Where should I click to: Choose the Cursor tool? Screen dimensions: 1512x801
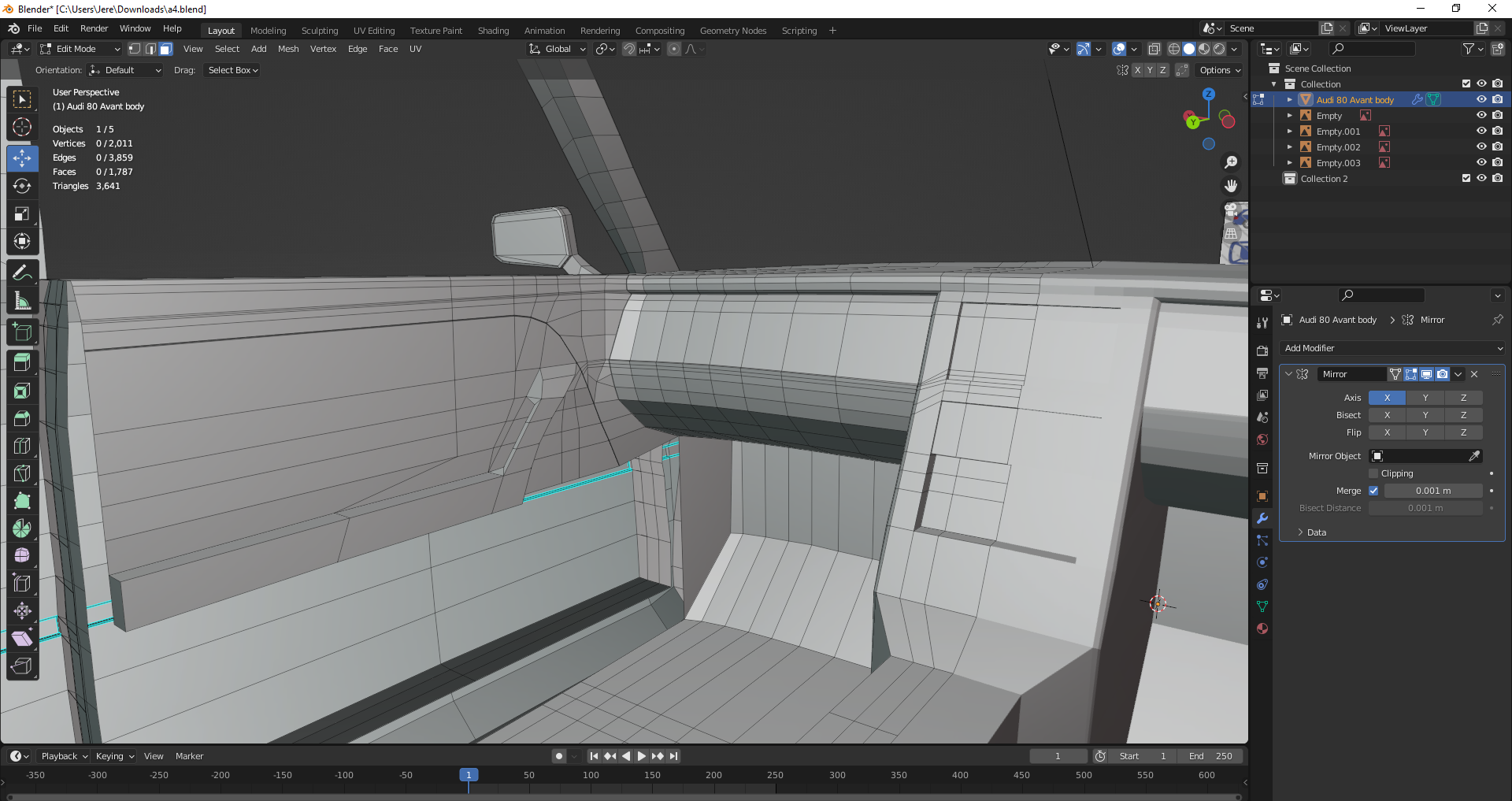point(22,128)
